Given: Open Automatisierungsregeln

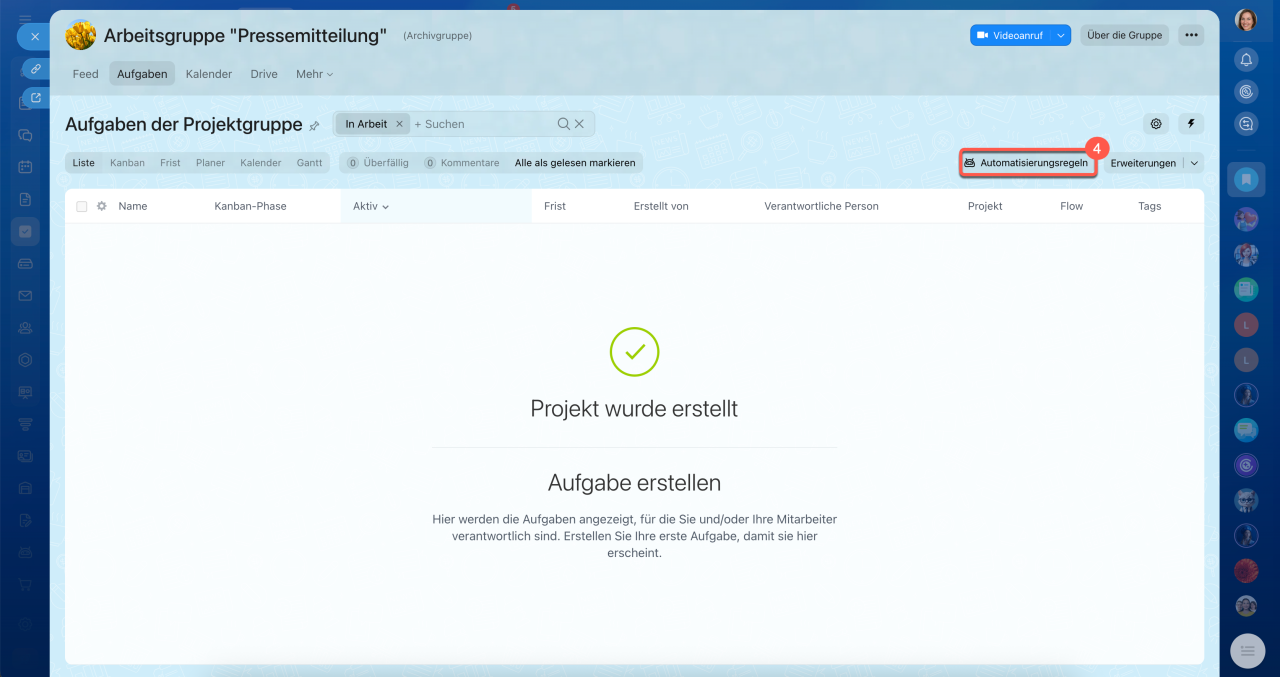Looking at the screenshot, I should click(x=1027, y=163).
